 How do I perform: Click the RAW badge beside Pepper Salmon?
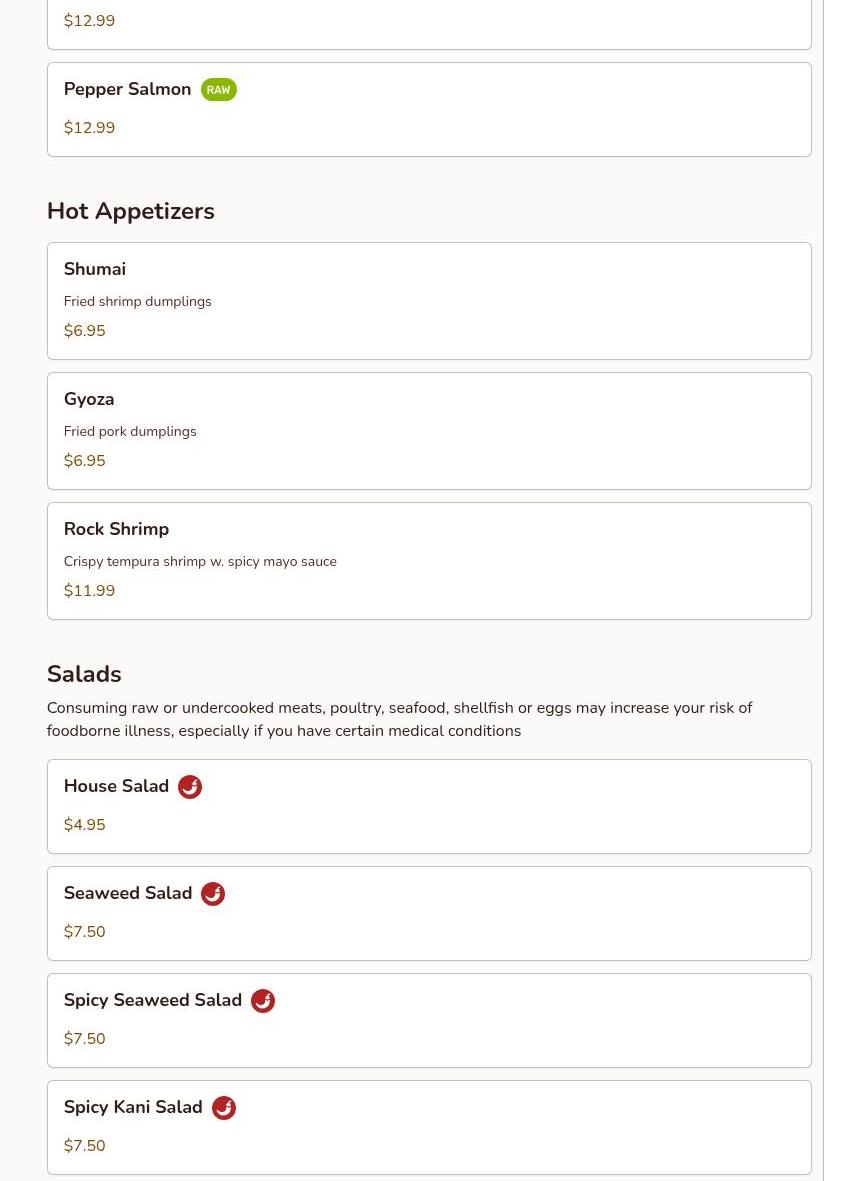tap(218, 90)
